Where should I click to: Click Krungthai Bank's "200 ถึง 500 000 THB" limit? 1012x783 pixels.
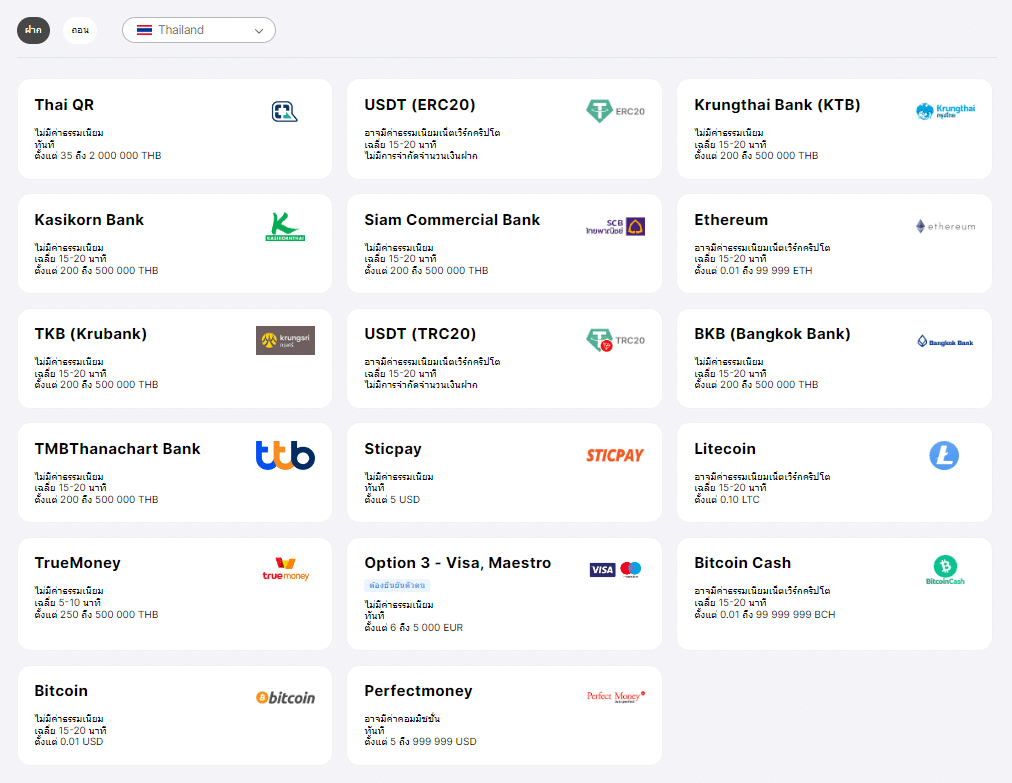click(x=769, y=156)
